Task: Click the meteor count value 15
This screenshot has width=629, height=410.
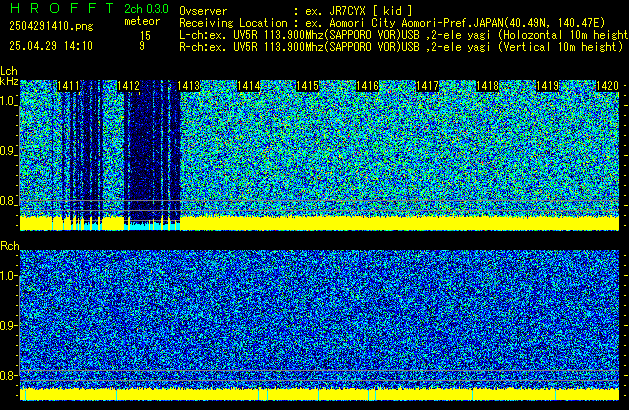Action: click(145, 36)
